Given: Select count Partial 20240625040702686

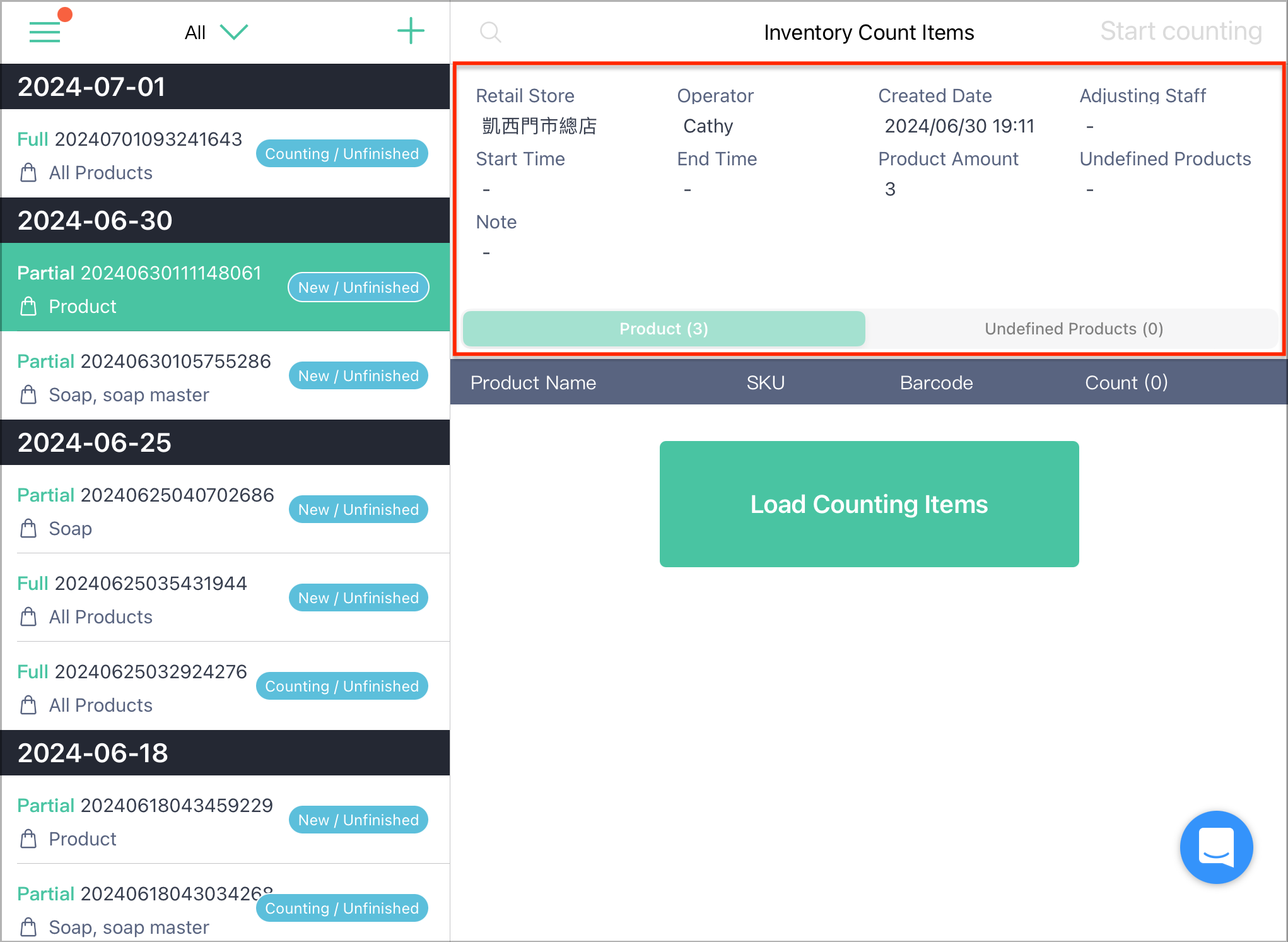Looking at the screenshot, I should (225, 509).
